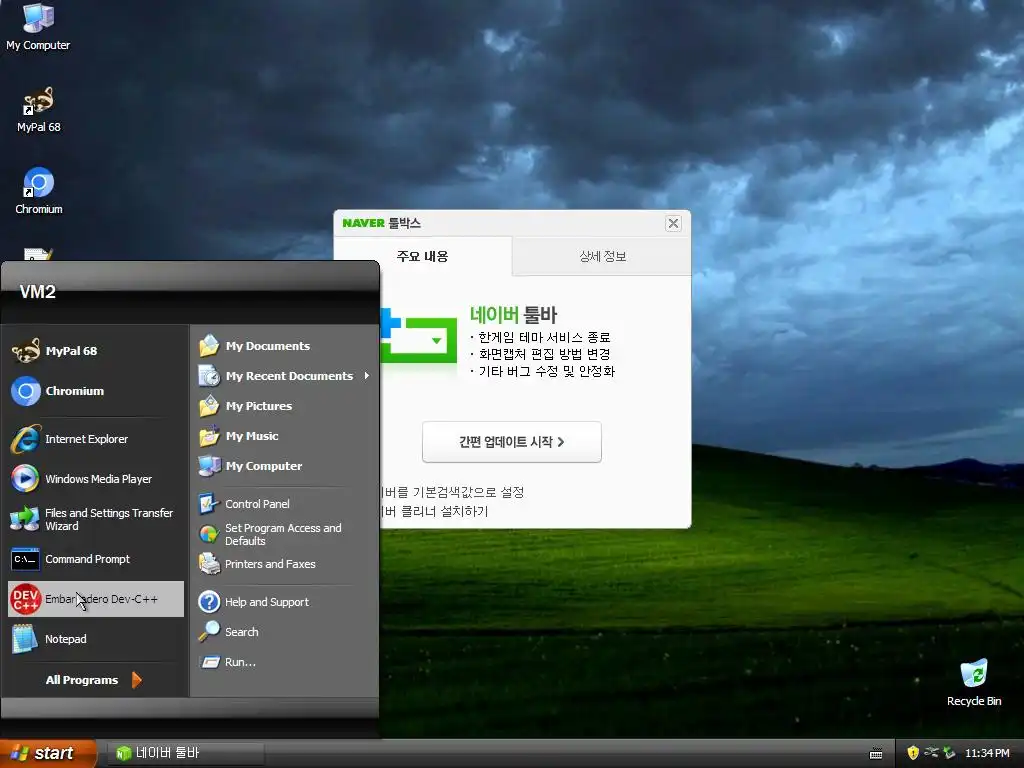Expand All Programs list
The height and width of the screenshot is (768, 1024).
[x=93, y=680]
